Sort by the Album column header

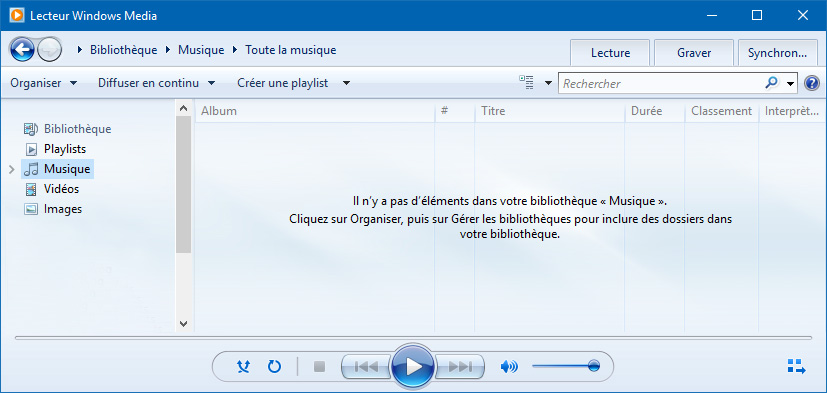(x=315, y=111)
